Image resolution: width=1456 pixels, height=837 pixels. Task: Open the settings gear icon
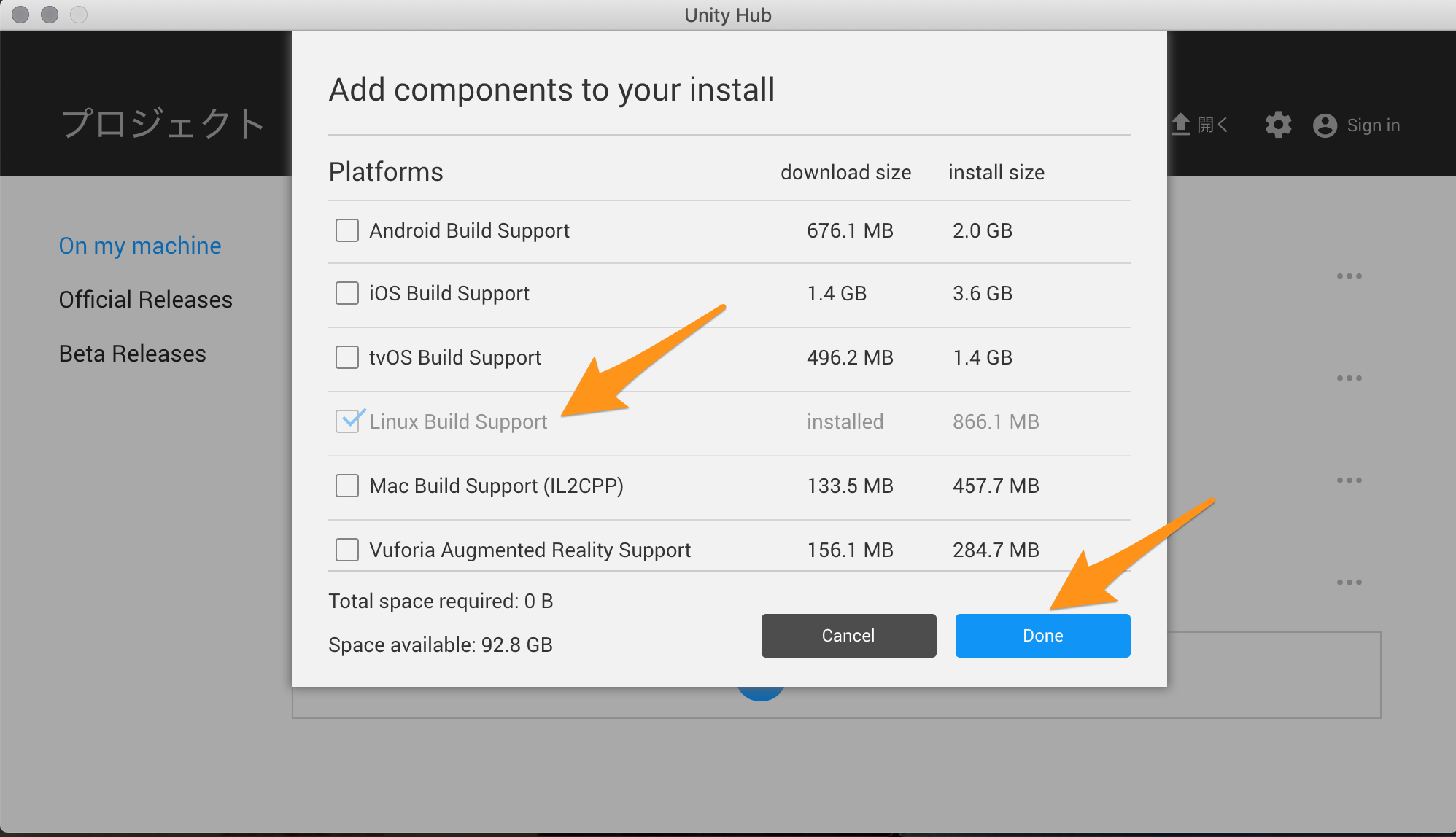(1278, 125)
